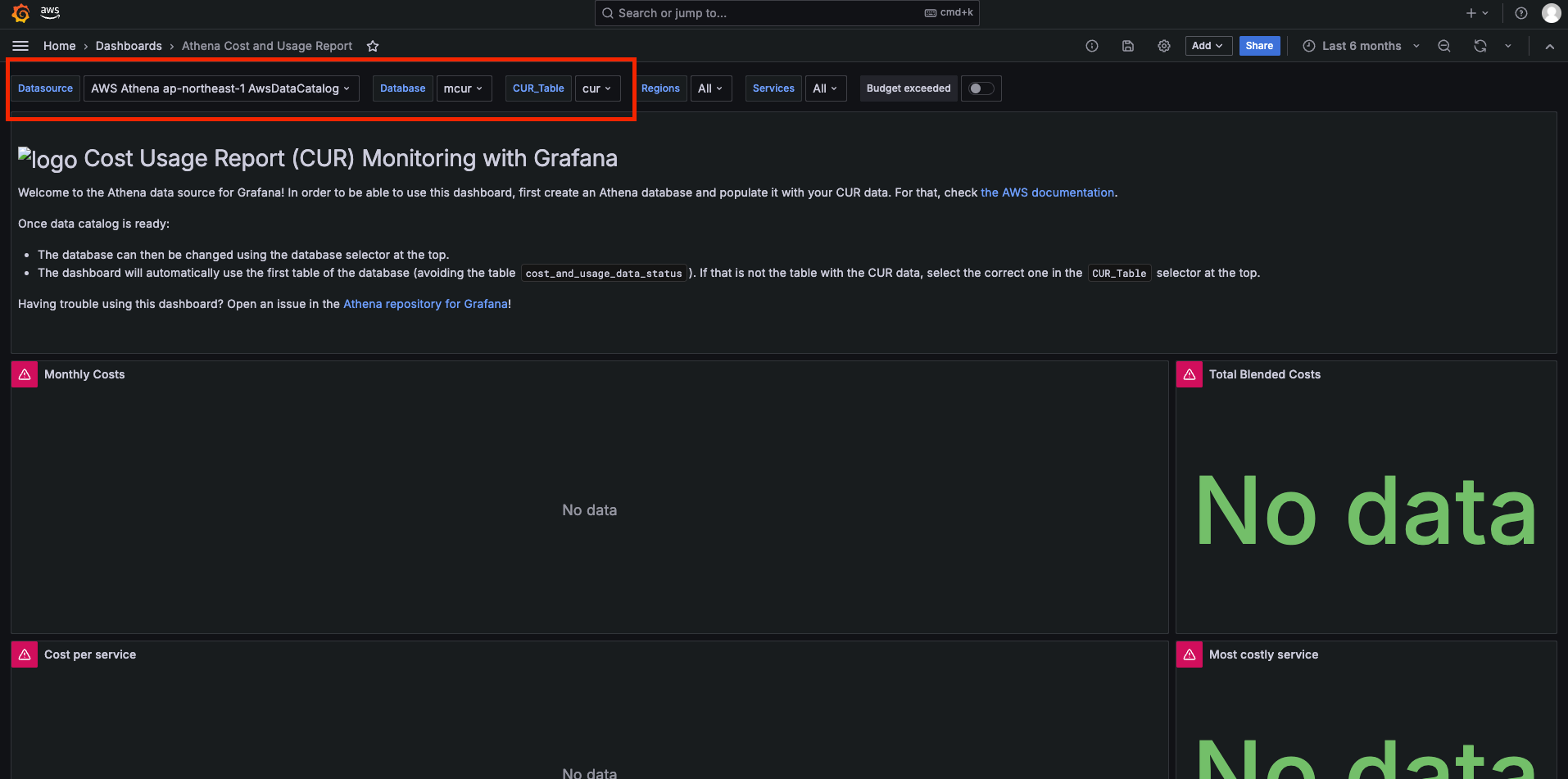This screenshot has width=1568, height=779.
Task: Click the Regions variable label
Action: [x=660, y=88]
